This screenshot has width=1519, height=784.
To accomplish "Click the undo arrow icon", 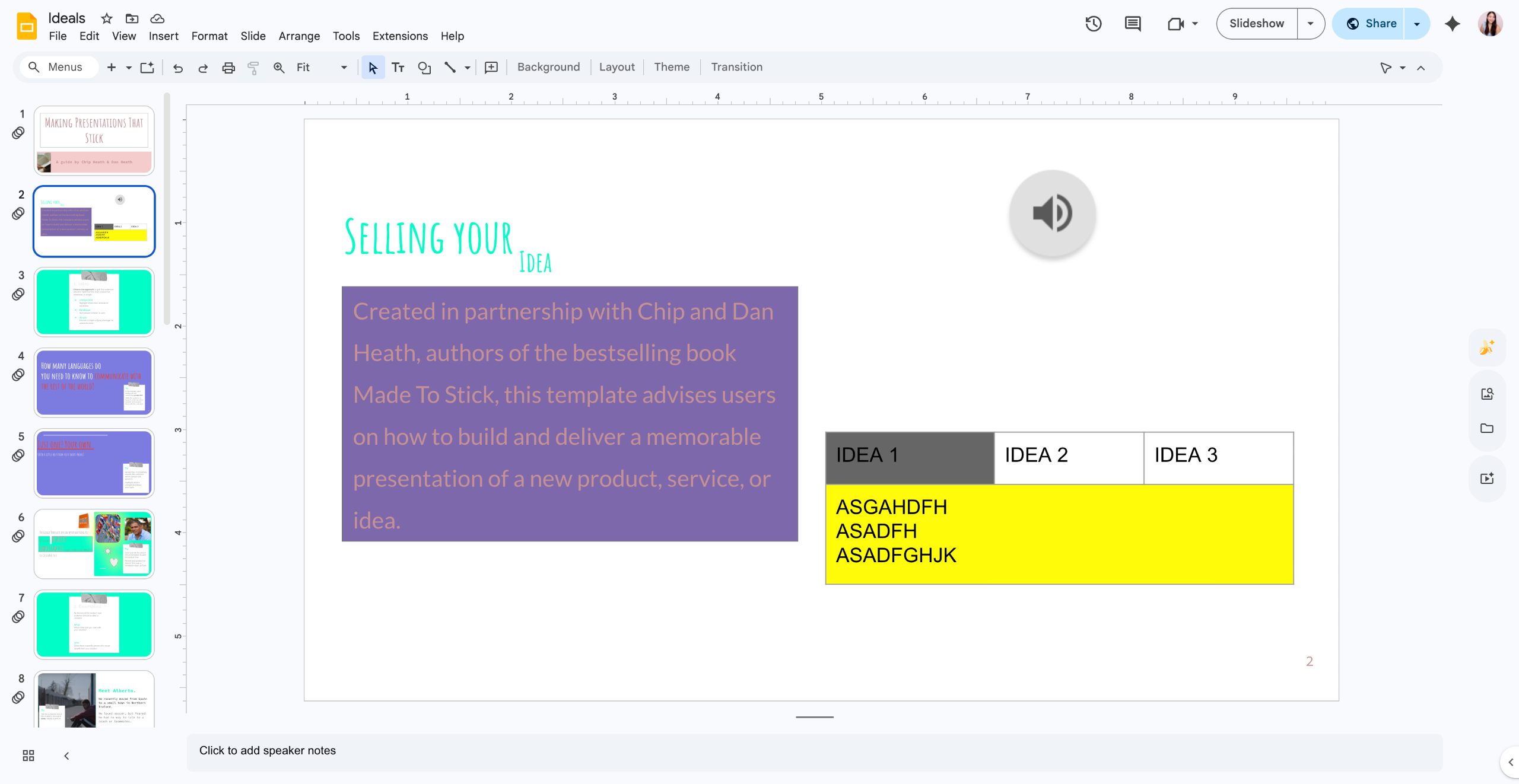I will pyautogui.click(x=178, y=68).
